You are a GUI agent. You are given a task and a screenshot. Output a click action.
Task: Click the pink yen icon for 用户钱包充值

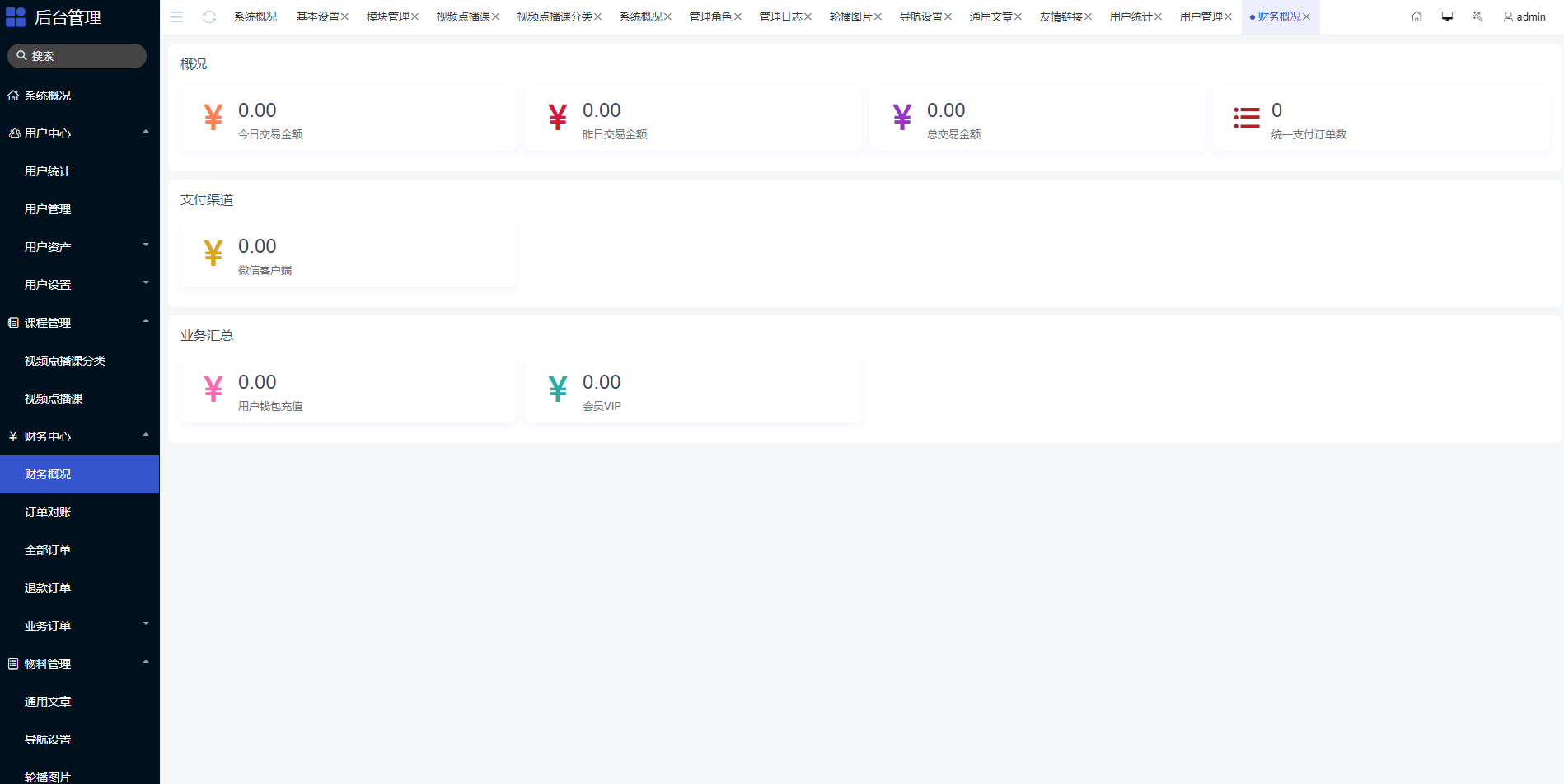(x=213, y=390)
